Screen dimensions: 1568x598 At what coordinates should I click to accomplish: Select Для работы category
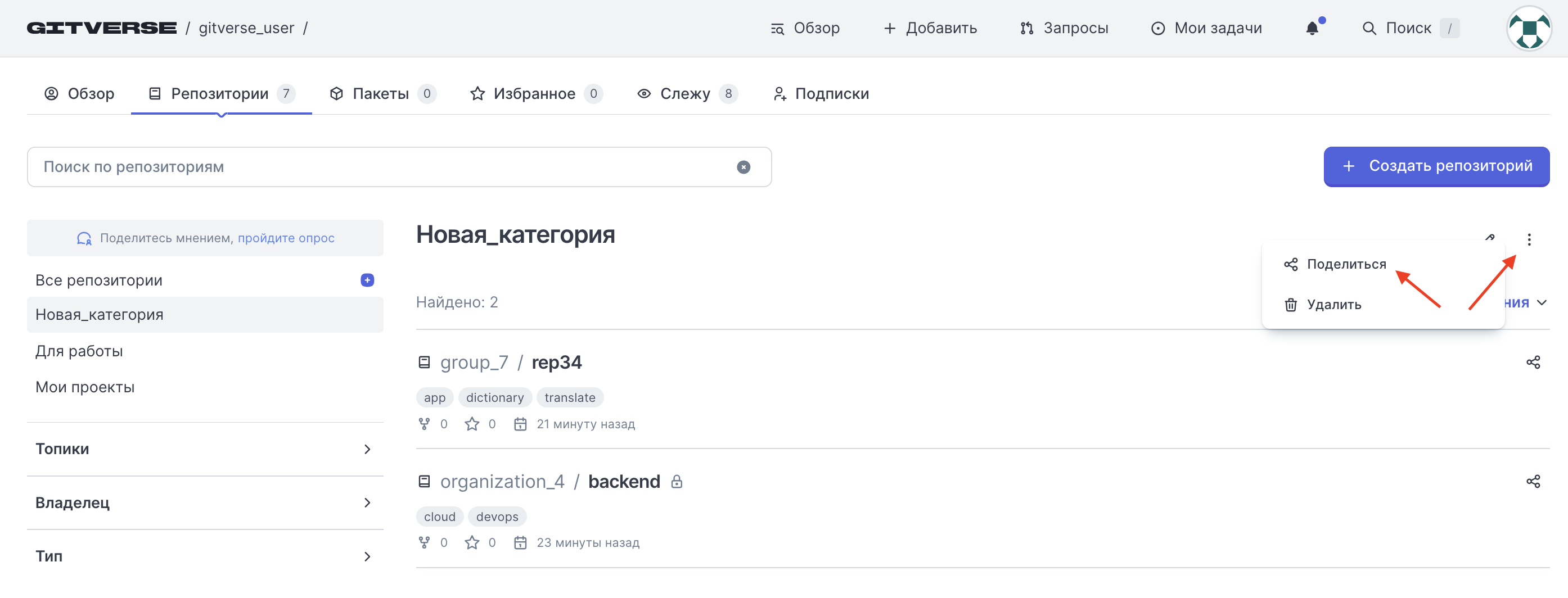click(79, 351)
